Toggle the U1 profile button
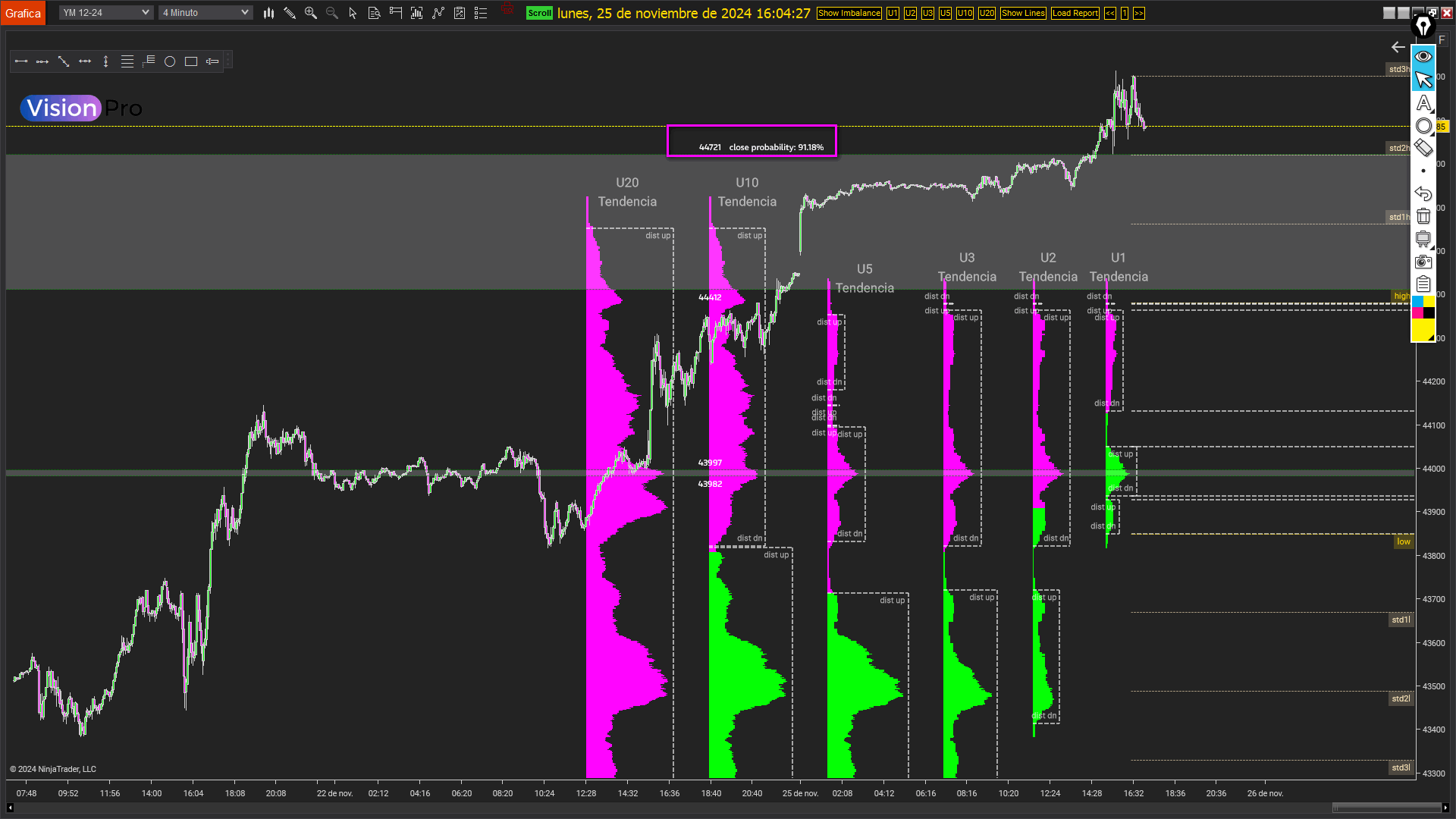 (893, 13)
